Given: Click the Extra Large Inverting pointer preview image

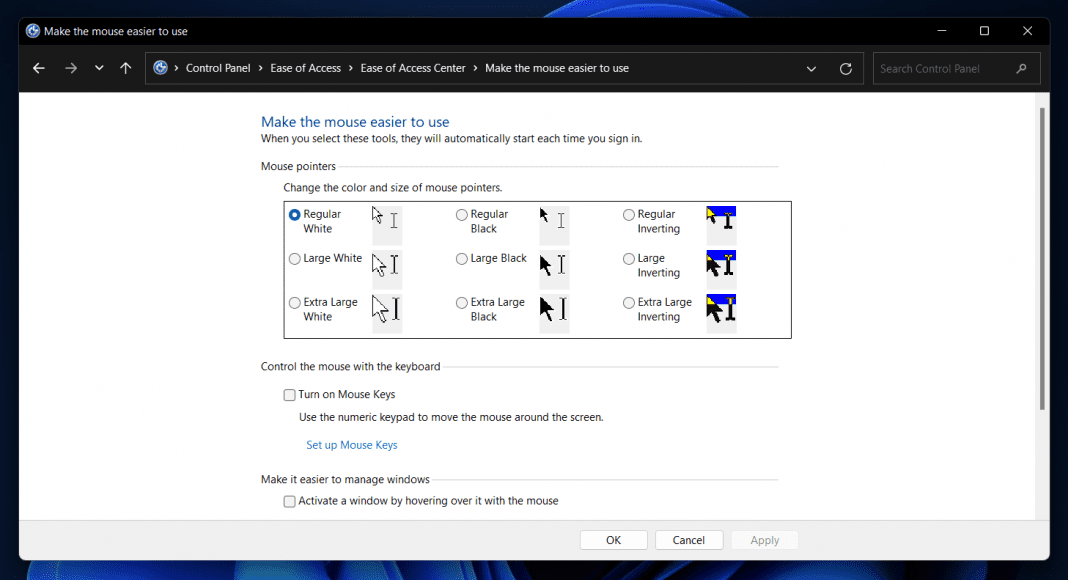Looking at the screenshot, I should click(721, 312).
